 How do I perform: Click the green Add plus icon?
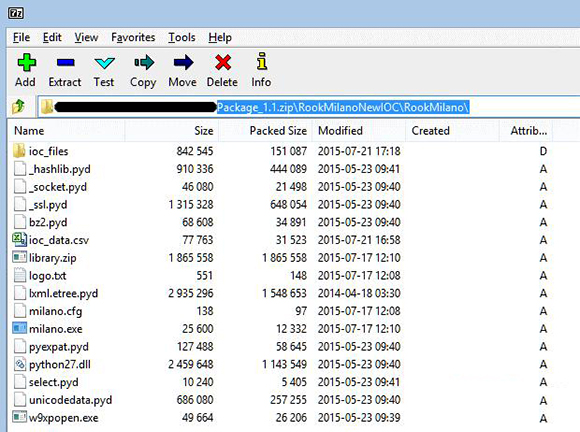27,63
